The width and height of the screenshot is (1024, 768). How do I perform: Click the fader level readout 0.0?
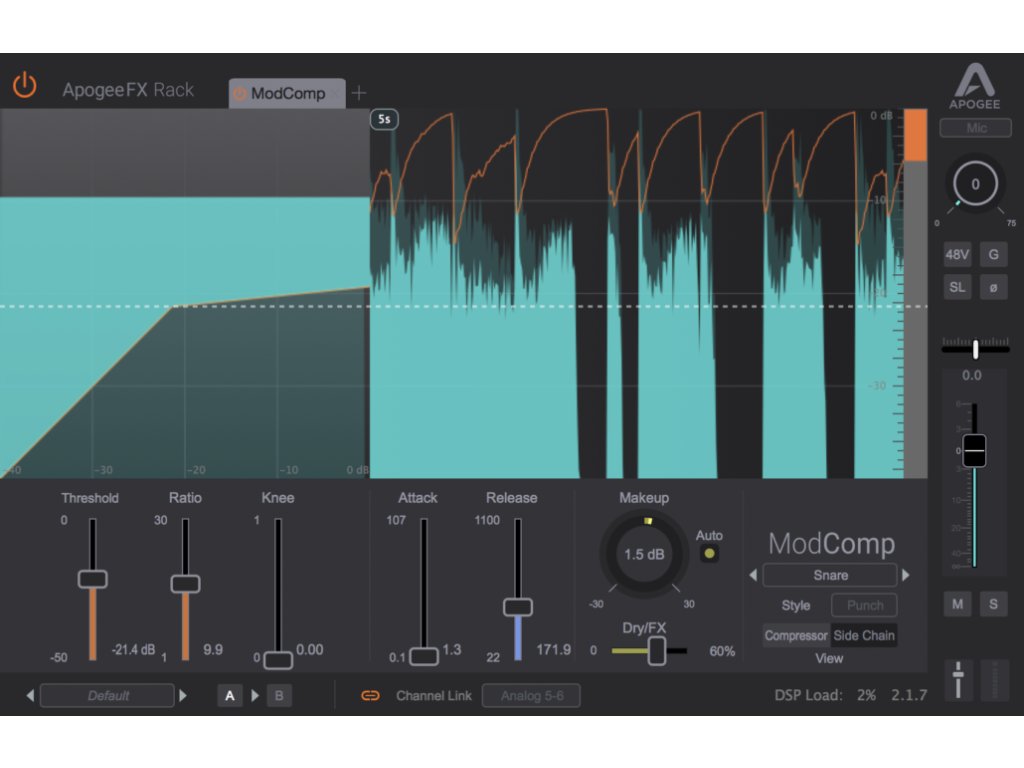pos(972,376)
